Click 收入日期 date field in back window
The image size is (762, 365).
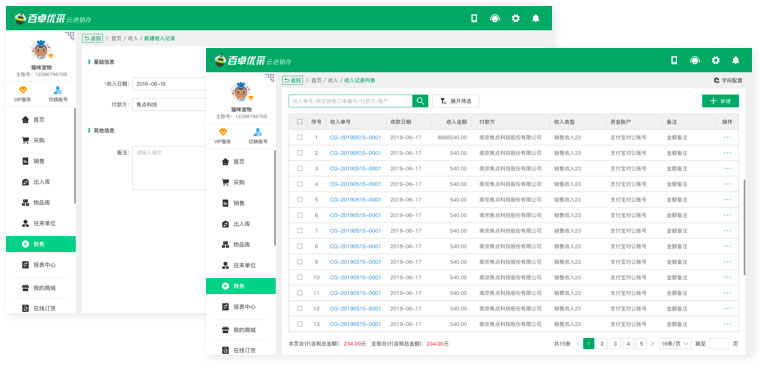(x=169, y=84)
